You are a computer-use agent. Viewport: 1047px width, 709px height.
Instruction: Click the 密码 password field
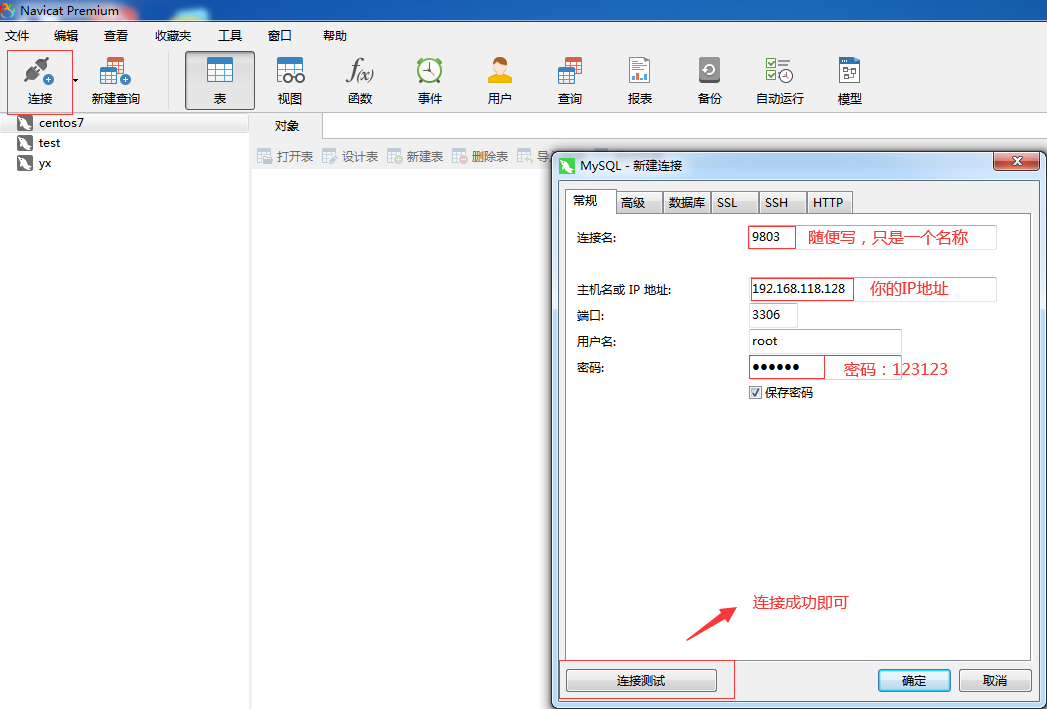[825, 367]
